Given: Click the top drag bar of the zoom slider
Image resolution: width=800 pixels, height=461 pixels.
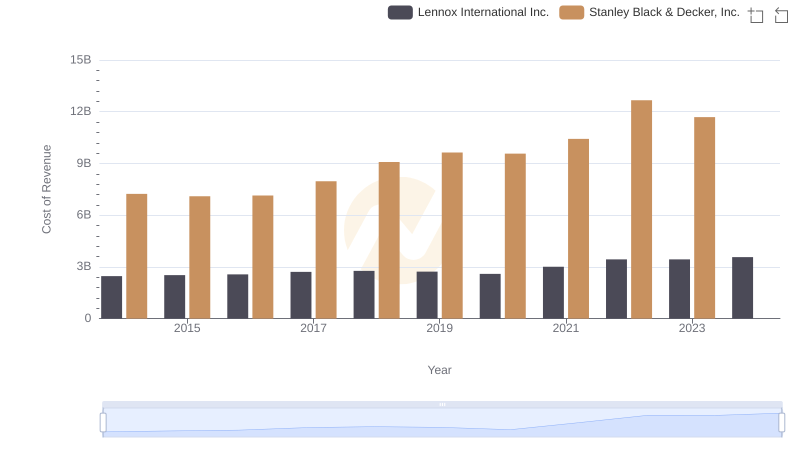Looking at the screenshot, I should click(x=442, y=404).
